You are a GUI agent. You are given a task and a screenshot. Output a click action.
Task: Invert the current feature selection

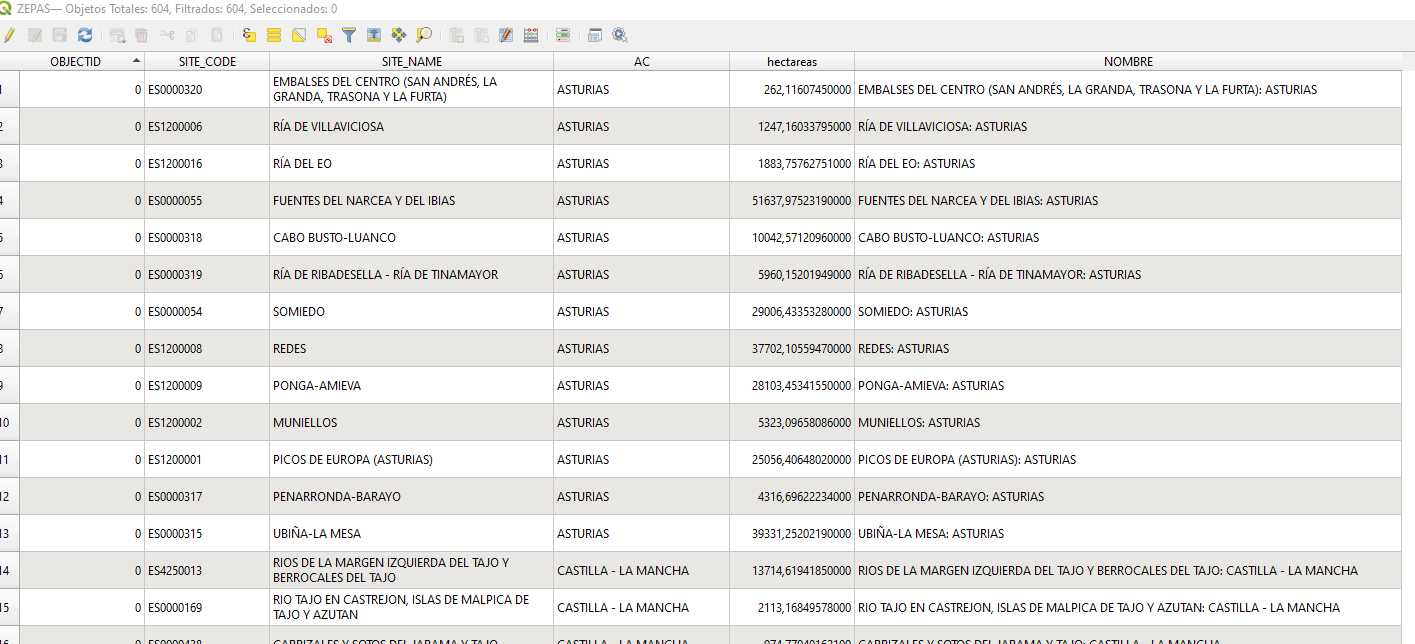click(x=299, y=35)
